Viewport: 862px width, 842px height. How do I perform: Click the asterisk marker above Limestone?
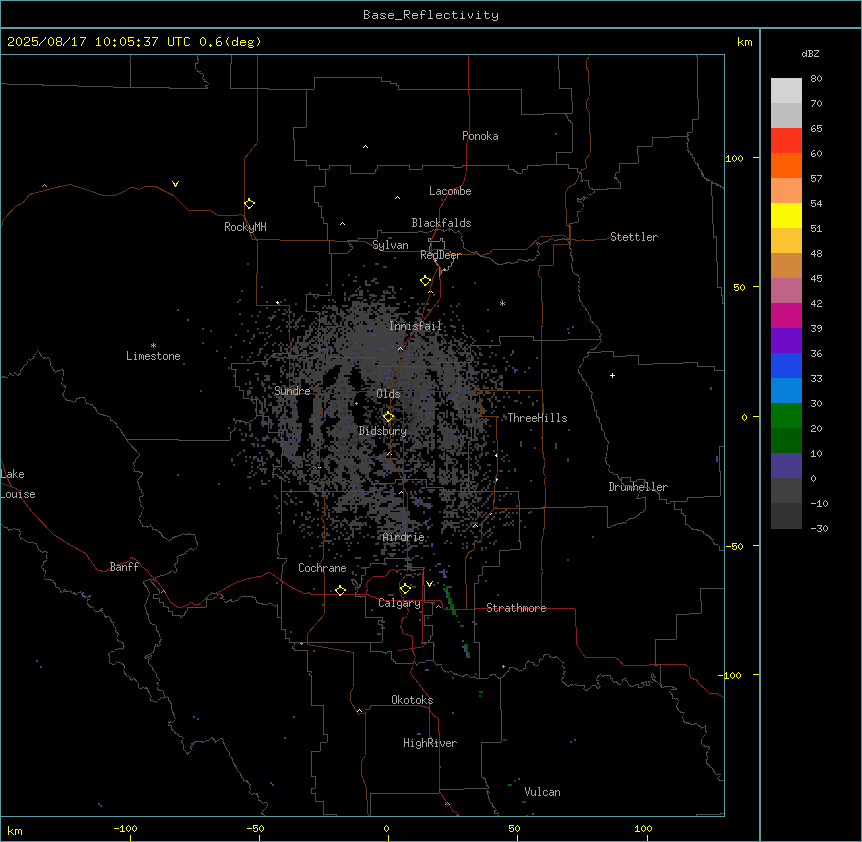point(153,346)
